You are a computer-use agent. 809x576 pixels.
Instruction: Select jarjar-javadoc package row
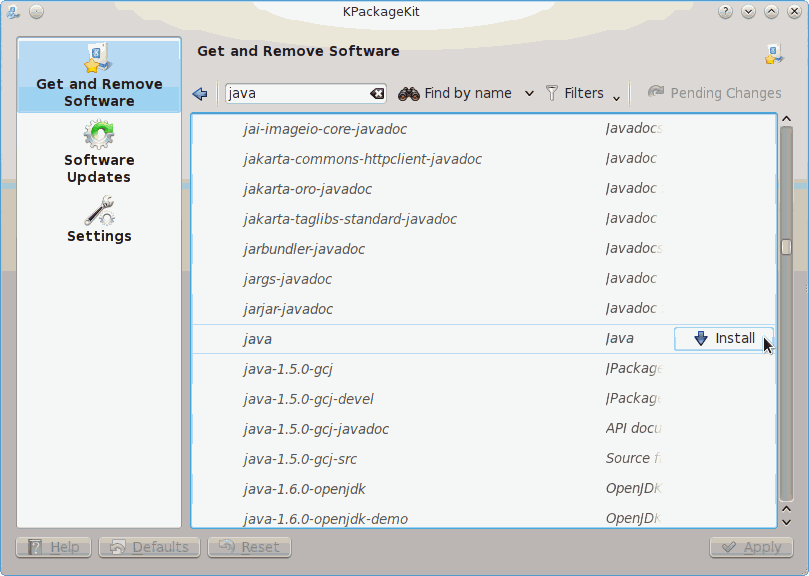tap(483, 308)
